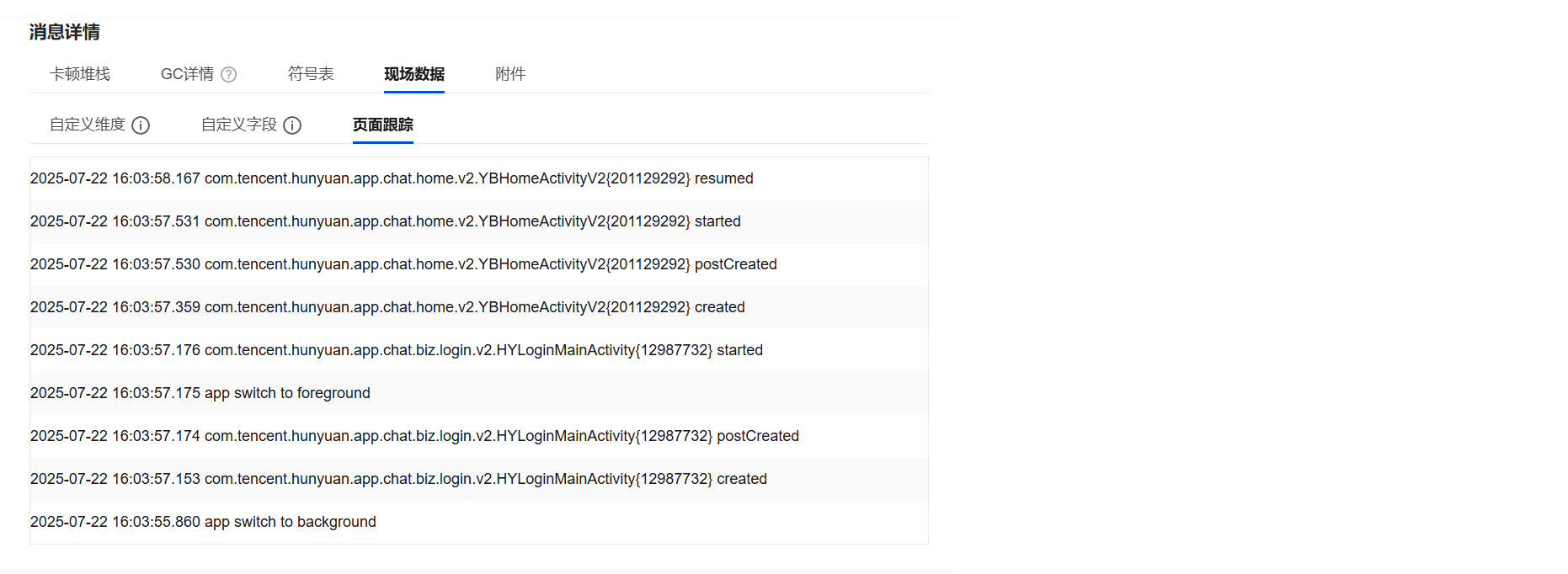The width and height of the screenshot is (1568, 574).
Task: Select the HYLoginMainActivity created log entry
Action: (x=398, y=479)
